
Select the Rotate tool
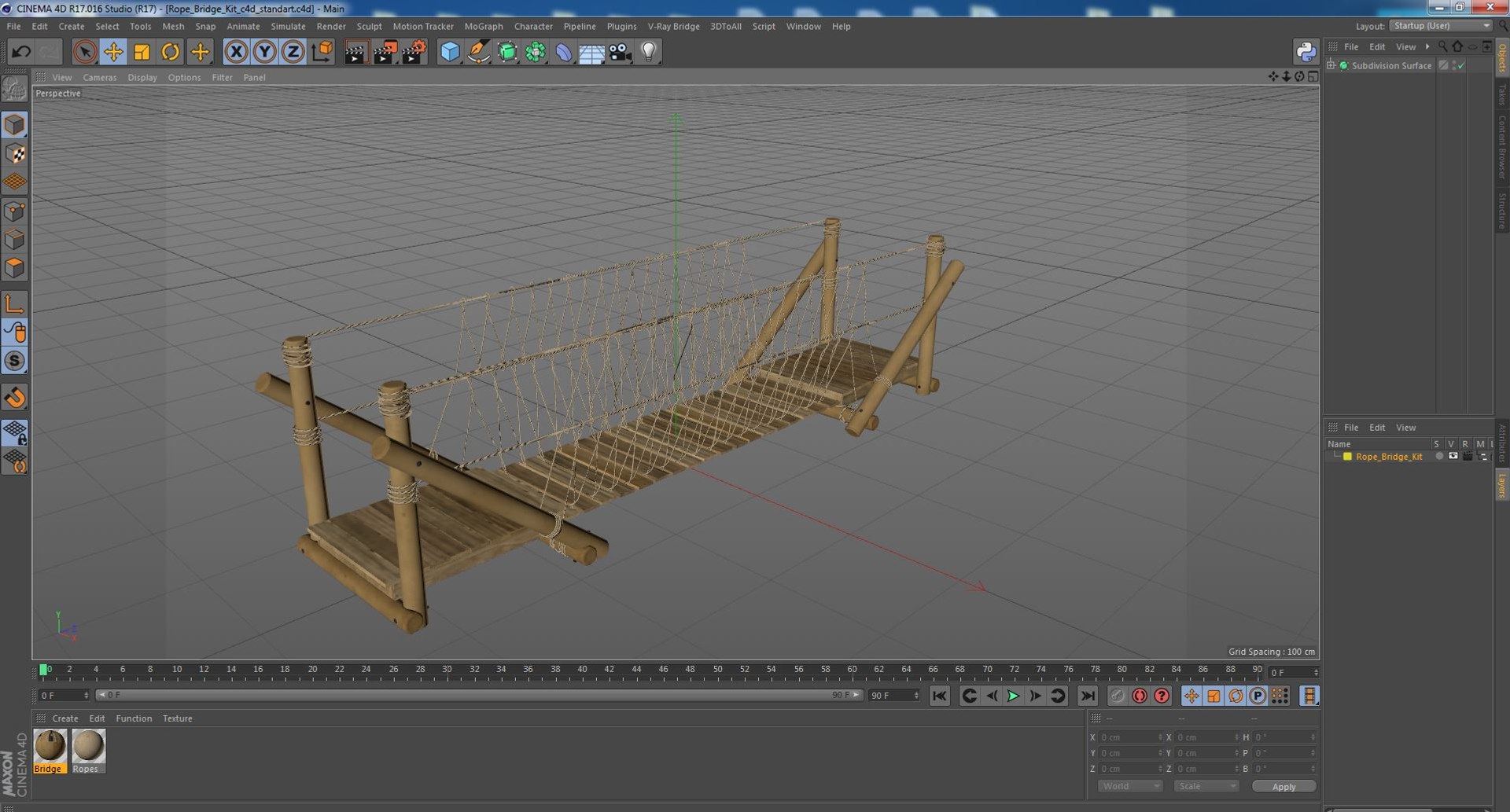tap(170, 52)
